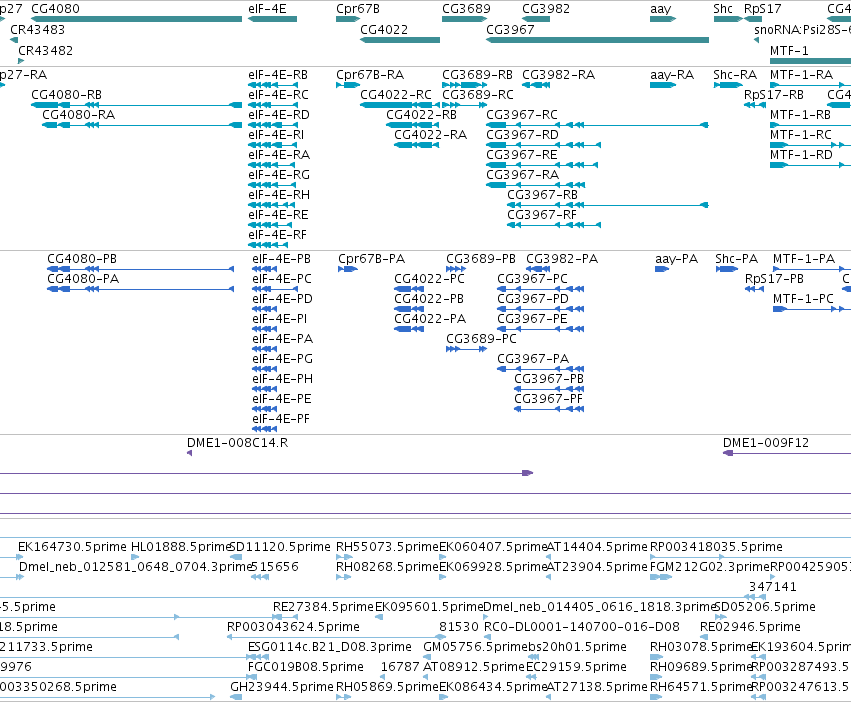
Task: Click the Shc gene label
Action: (723, 9)
